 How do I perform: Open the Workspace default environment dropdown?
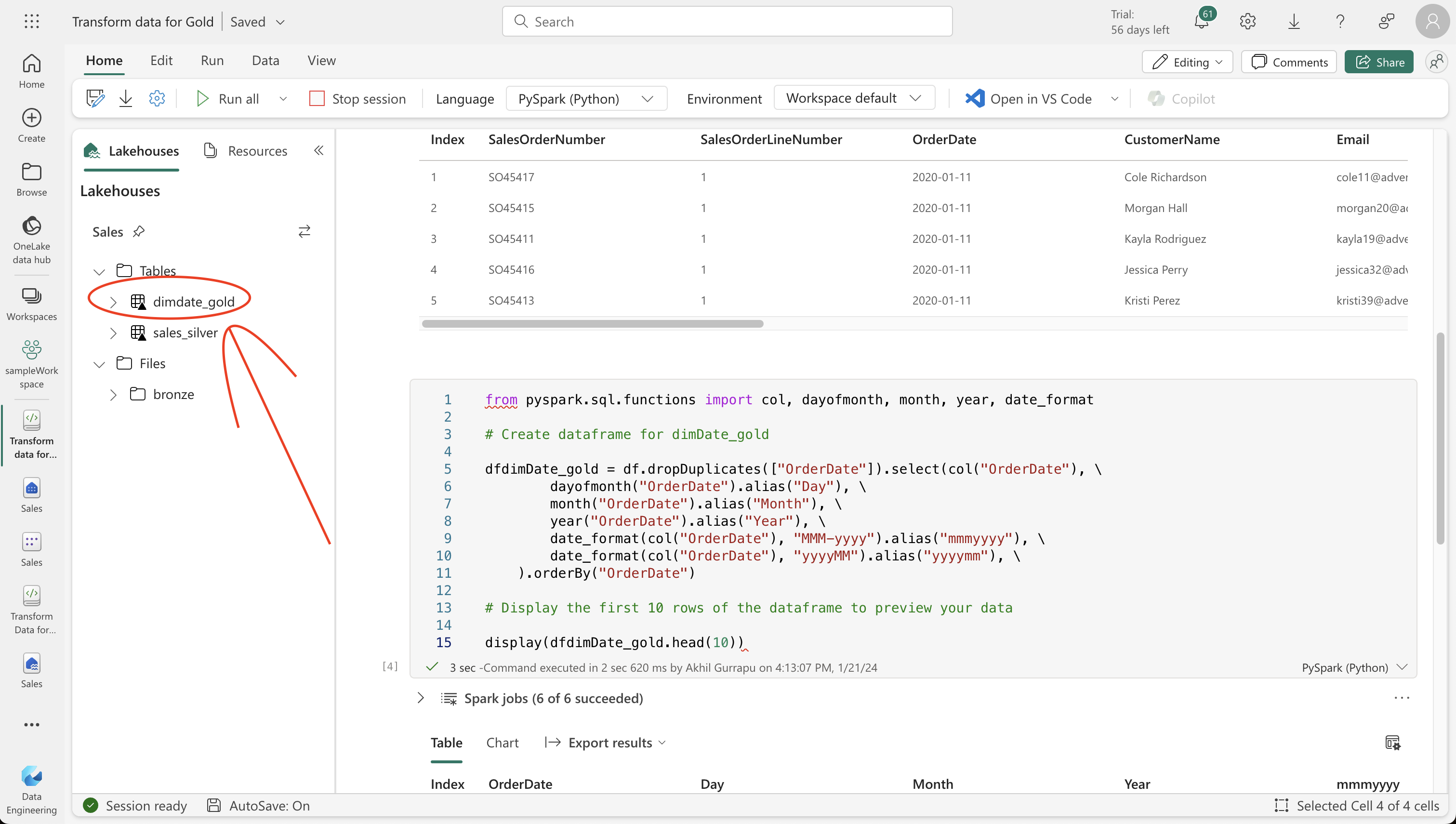(854, 98)
